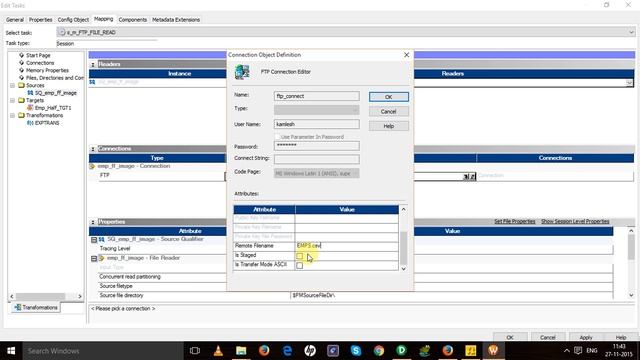
Task: Select Connections node in the tree
Action: [x=40, y=63]
